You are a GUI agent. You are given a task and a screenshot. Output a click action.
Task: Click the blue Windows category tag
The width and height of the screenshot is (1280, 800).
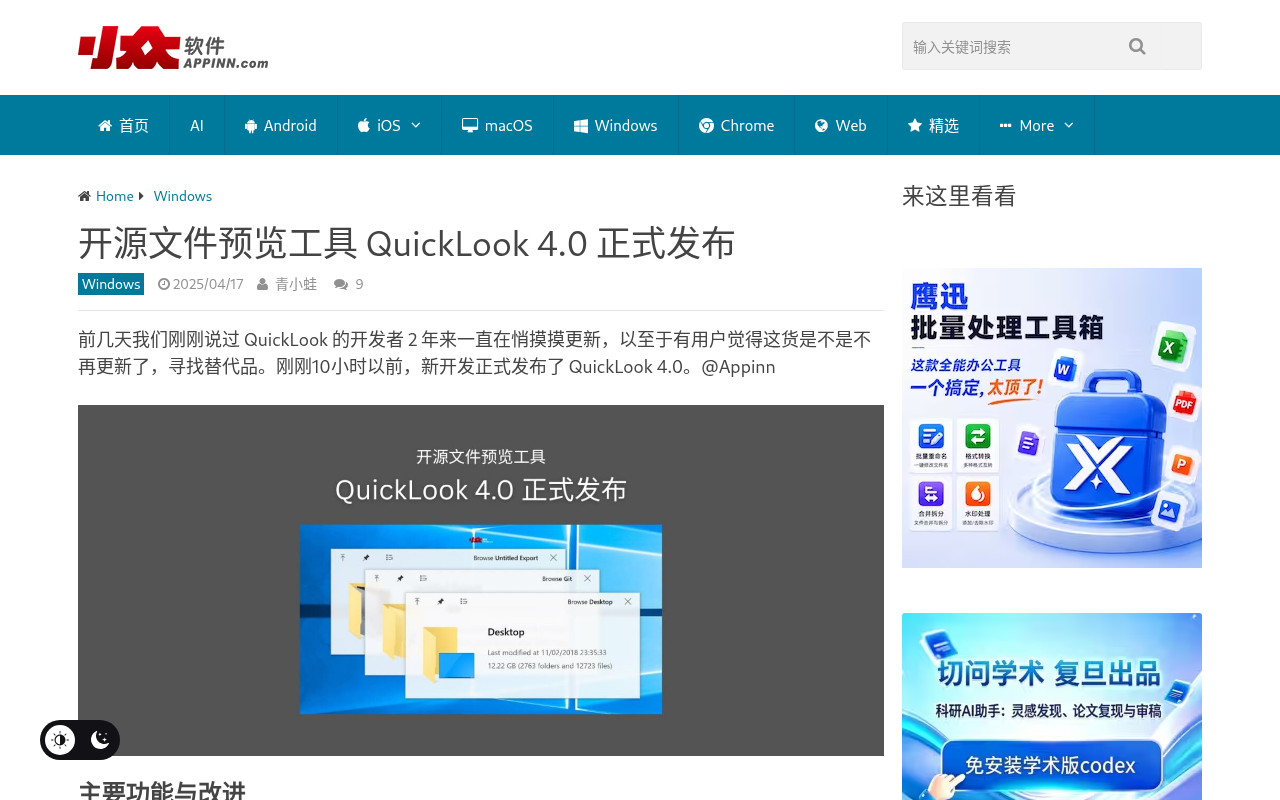(111, 284)
